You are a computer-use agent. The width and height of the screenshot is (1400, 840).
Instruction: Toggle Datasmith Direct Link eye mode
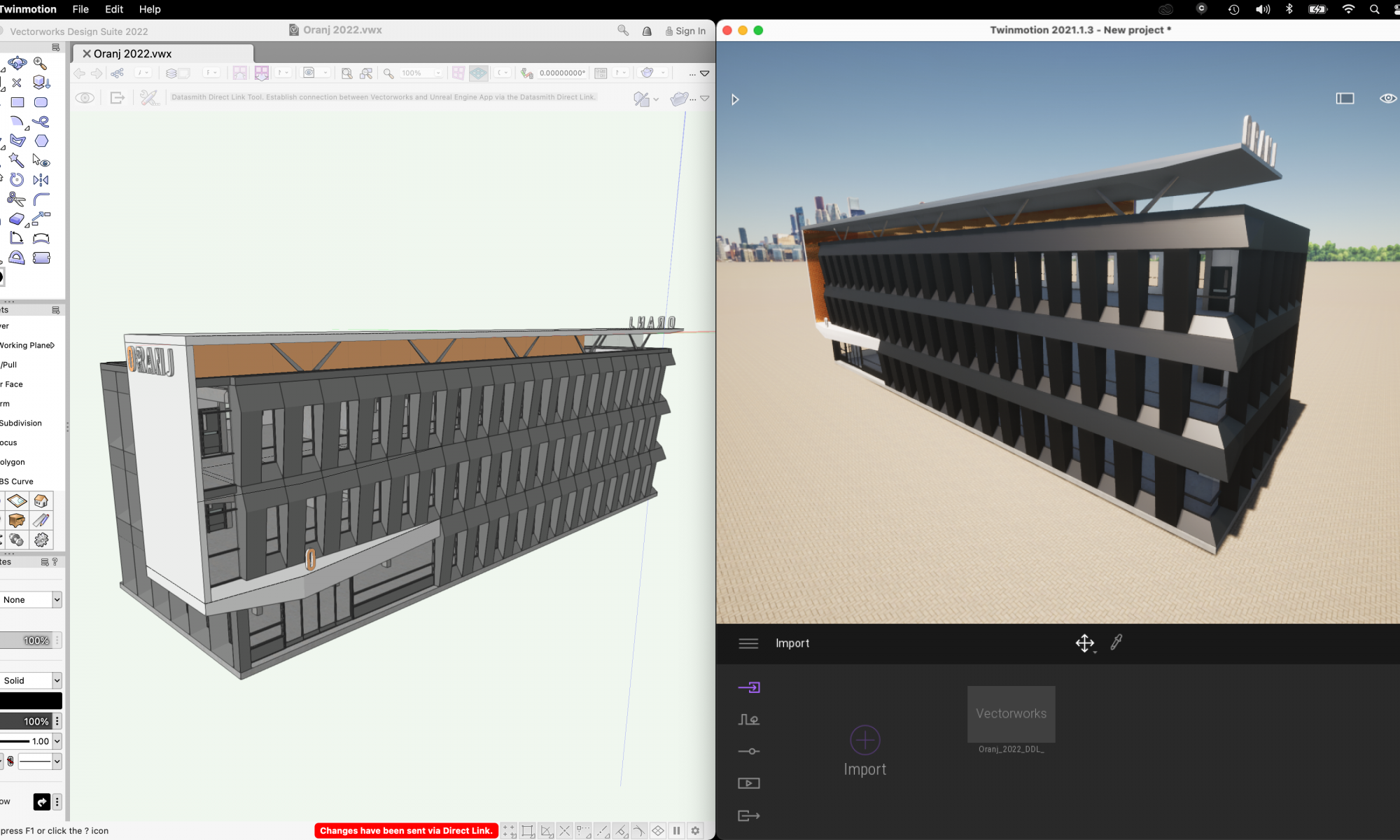(85, 98)
